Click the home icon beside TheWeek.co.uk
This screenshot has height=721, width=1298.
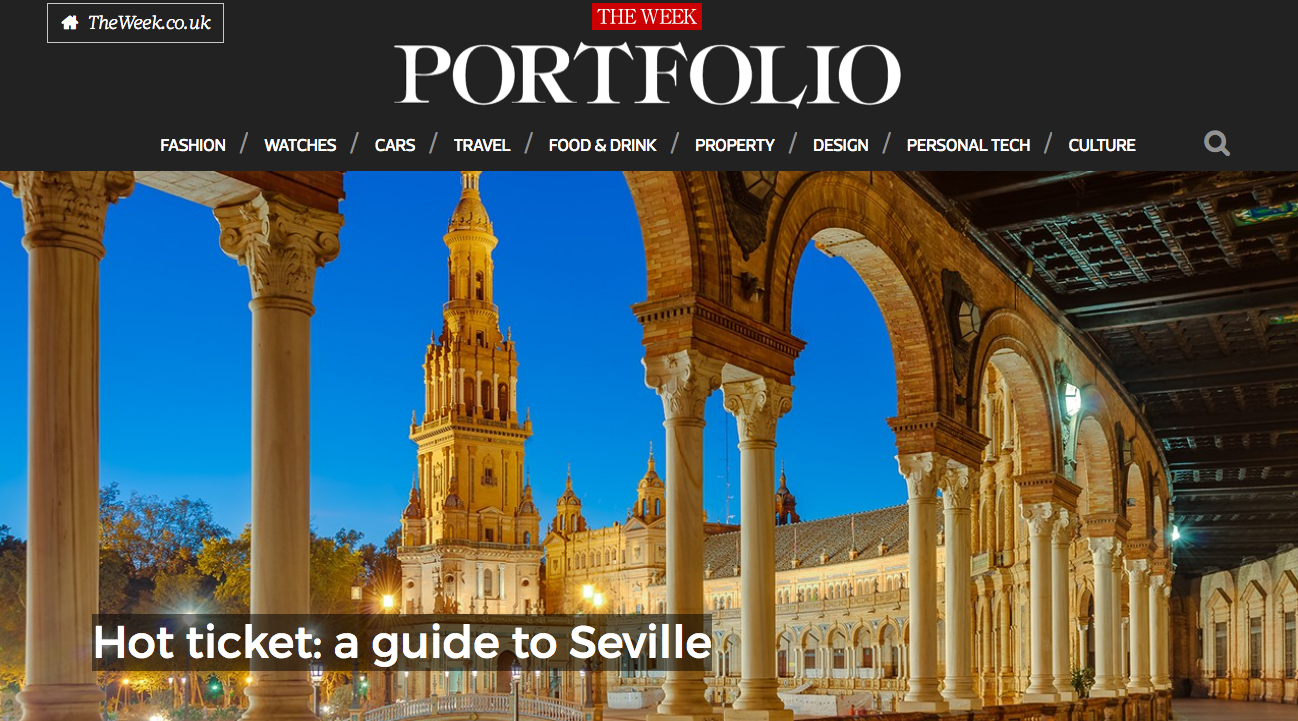[70, 23]
